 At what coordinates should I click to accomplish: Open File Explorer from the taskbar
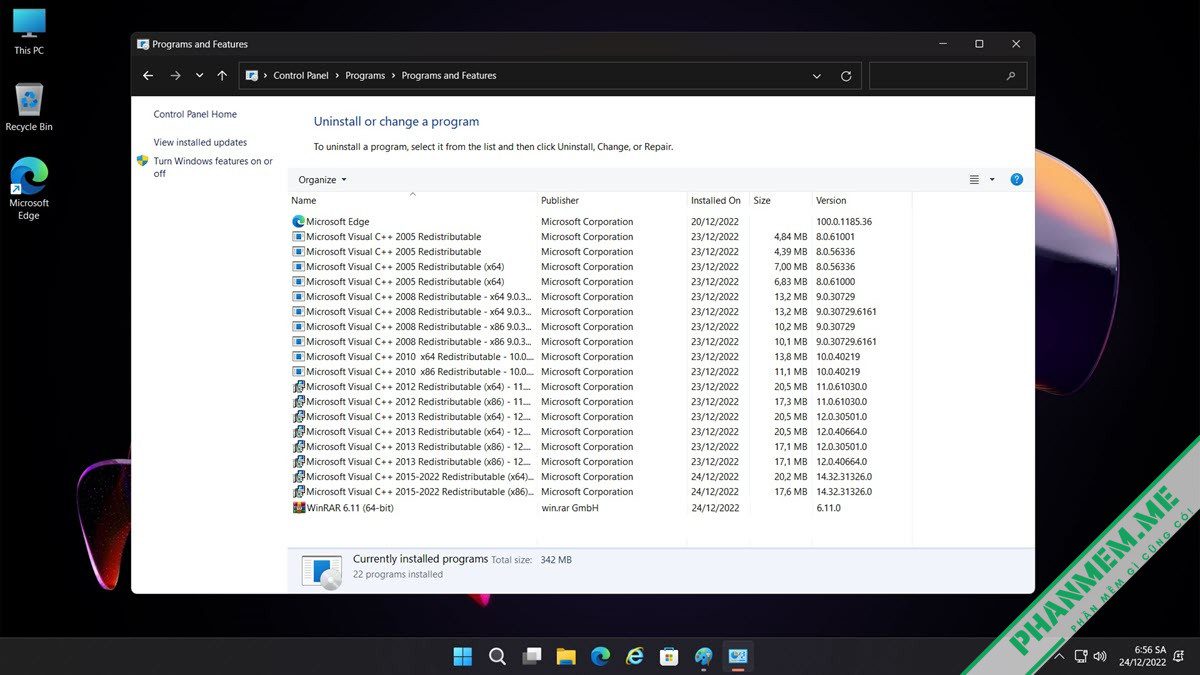pos(566,656)
